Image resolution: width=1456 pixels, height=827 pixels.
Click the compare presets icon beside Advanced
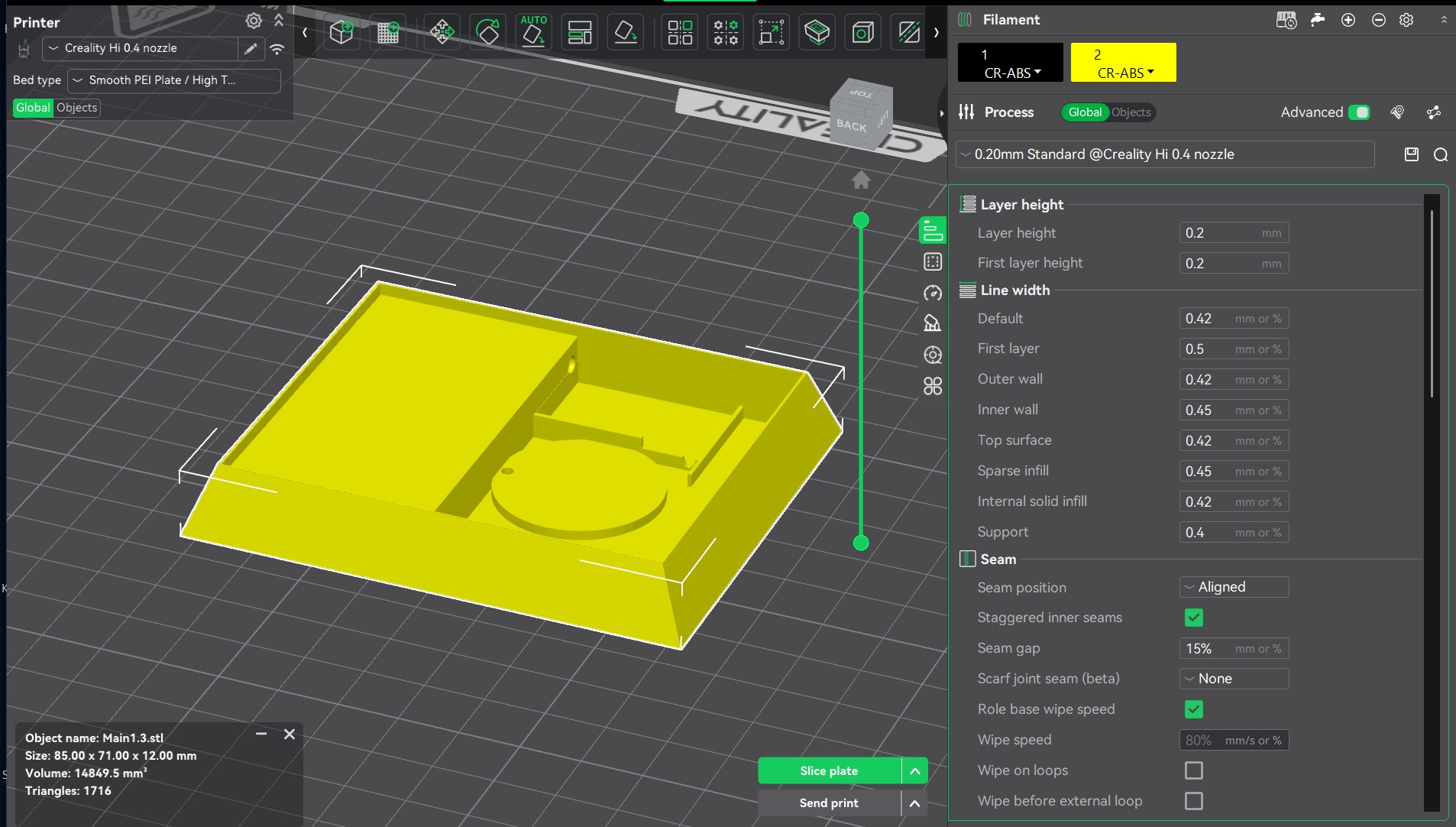[1397, 112]
